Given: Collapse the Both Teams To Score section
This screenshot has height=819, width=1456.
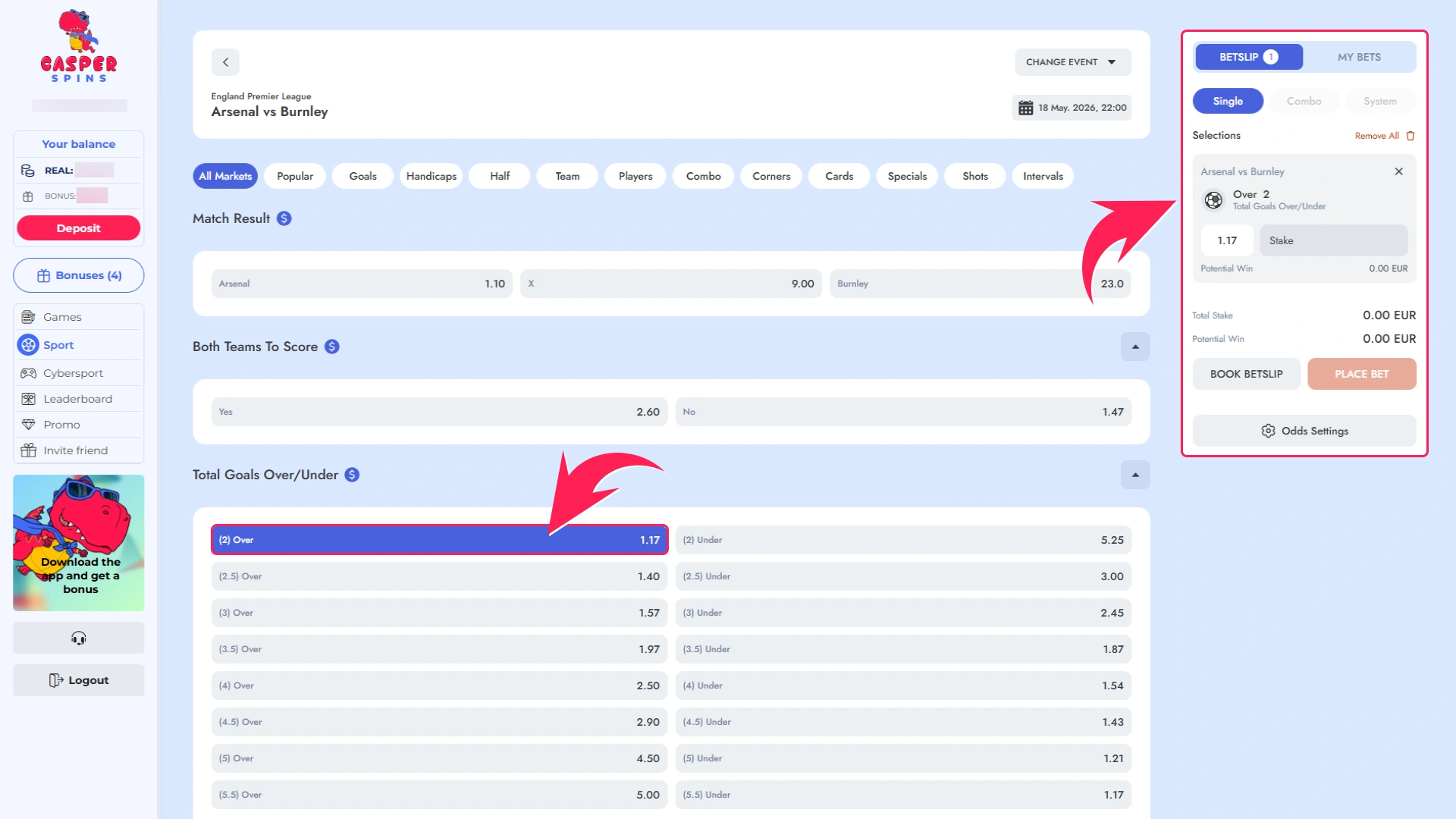Looking at the screenshot, I should (1135, 347).
